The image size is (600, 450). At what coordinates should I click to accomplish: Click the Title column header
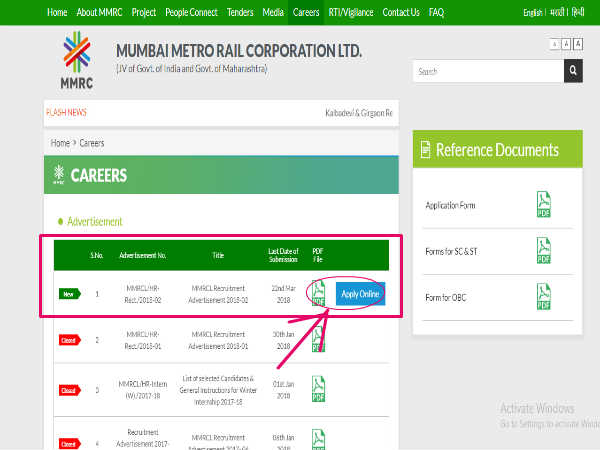click(218, 255)
